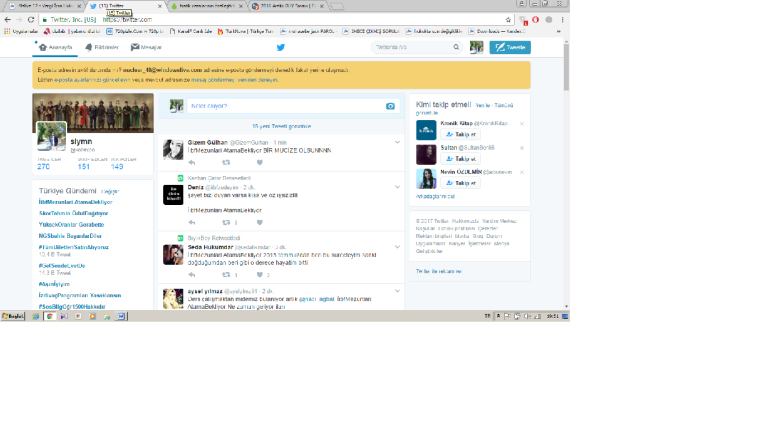Screen dimensions: 760x429
Task: Open Chrome menu three dots
Action: (x=562, y=20)
